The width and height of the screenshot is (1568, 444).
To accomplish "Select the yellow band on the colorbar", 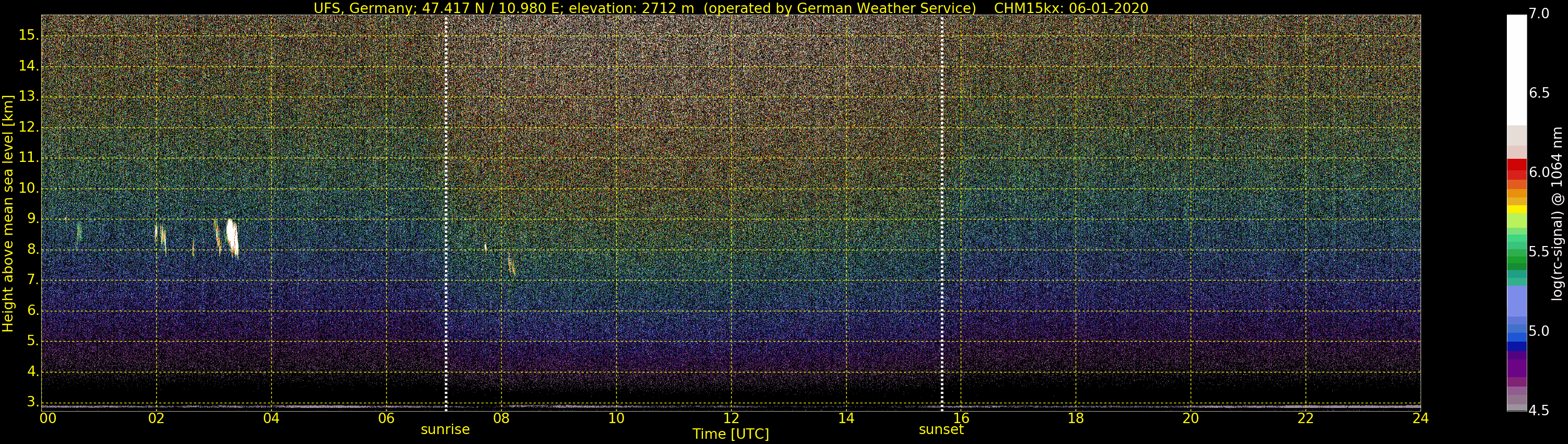I will [1516, 209].
